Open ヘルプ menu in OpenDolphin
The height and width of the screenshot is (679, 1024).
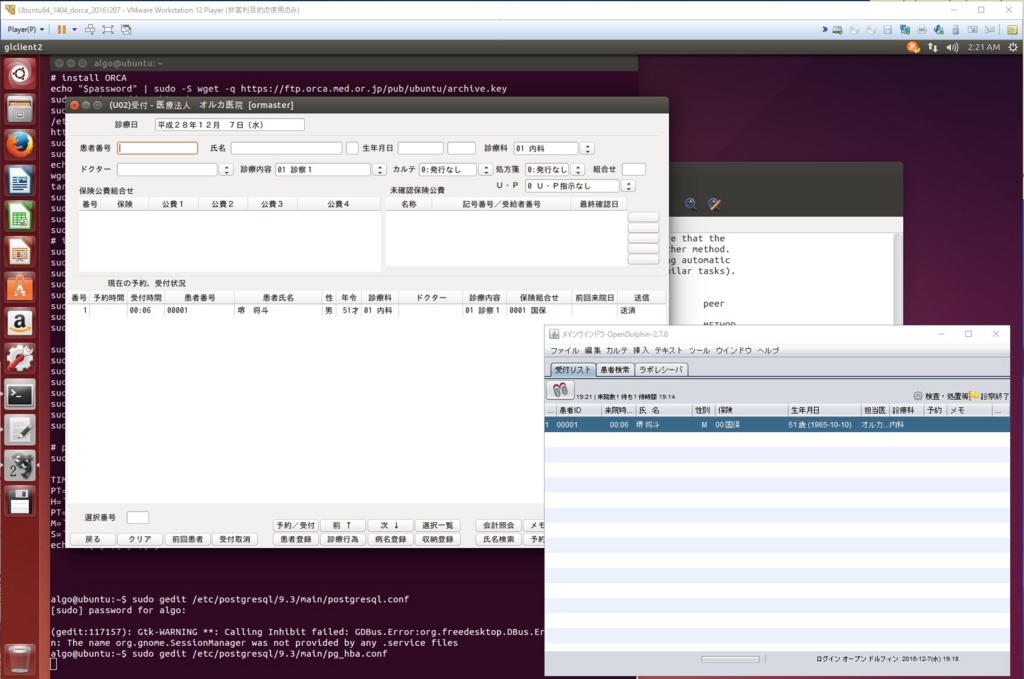click(x=768, y=351)
